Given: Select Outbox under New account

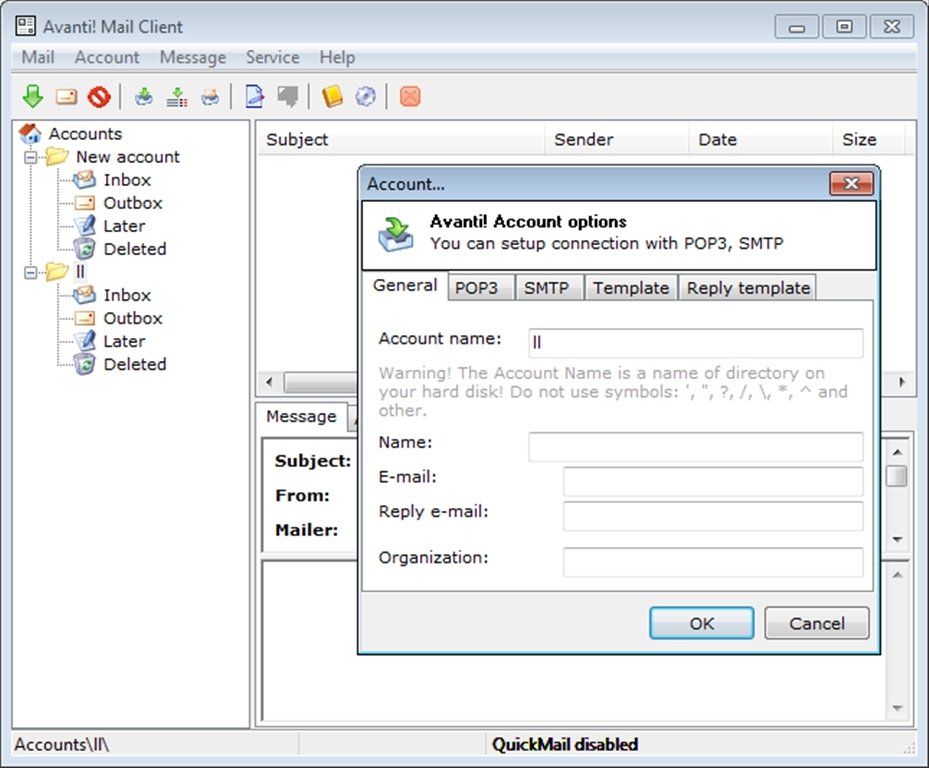Looking at the screenshot, I should pyautogui.click(x=133, y=203).
